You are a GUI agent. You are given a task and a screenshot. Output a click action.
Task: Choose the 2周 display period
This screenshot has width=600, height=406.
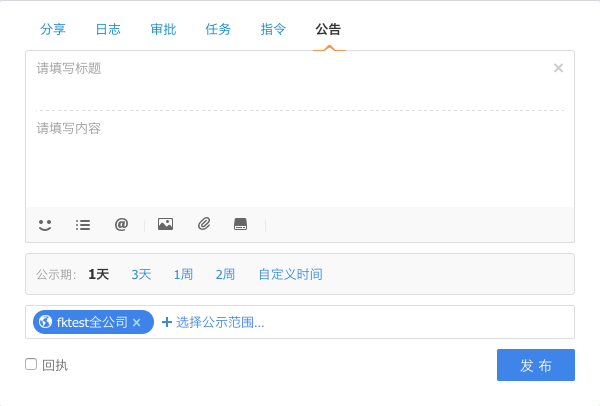point(225,274)
